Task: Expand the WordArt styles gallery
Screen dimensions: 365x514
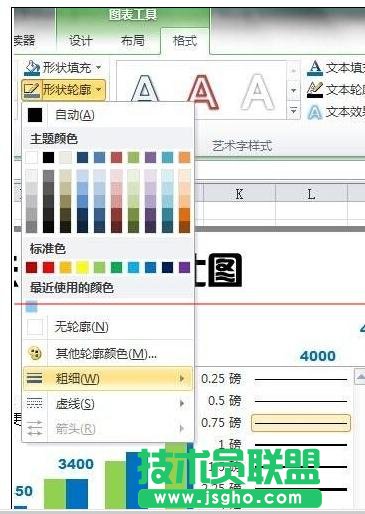Action: click(x=293, y=110)
